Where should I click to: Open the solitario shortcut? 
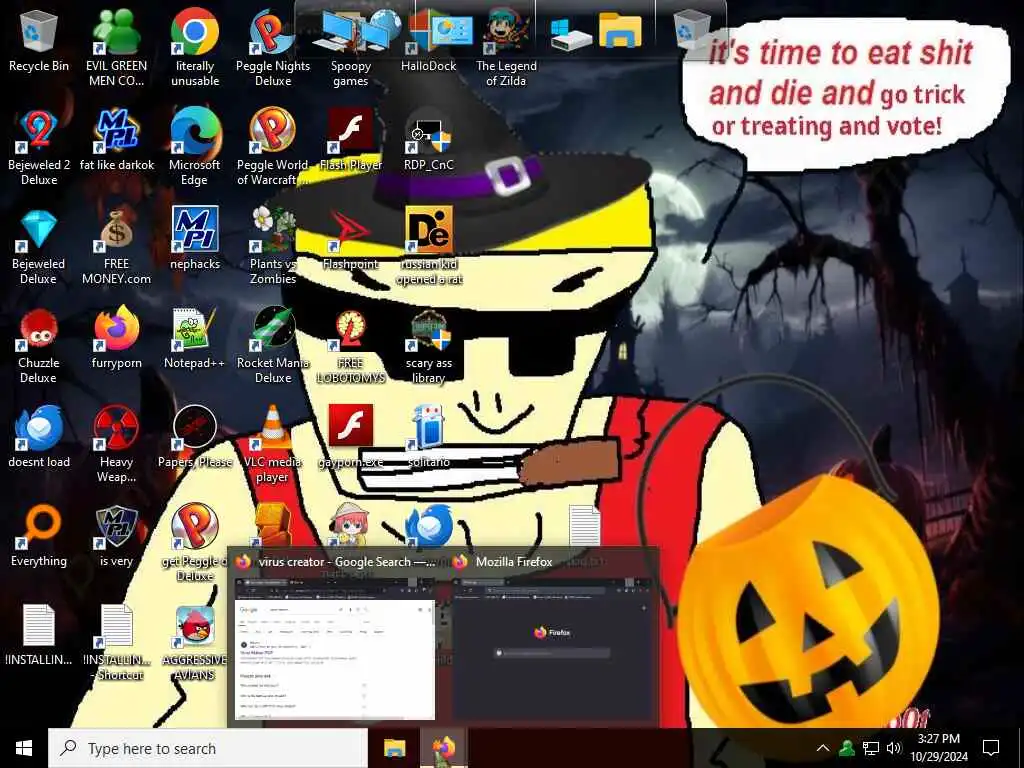[x=428, y=438]
